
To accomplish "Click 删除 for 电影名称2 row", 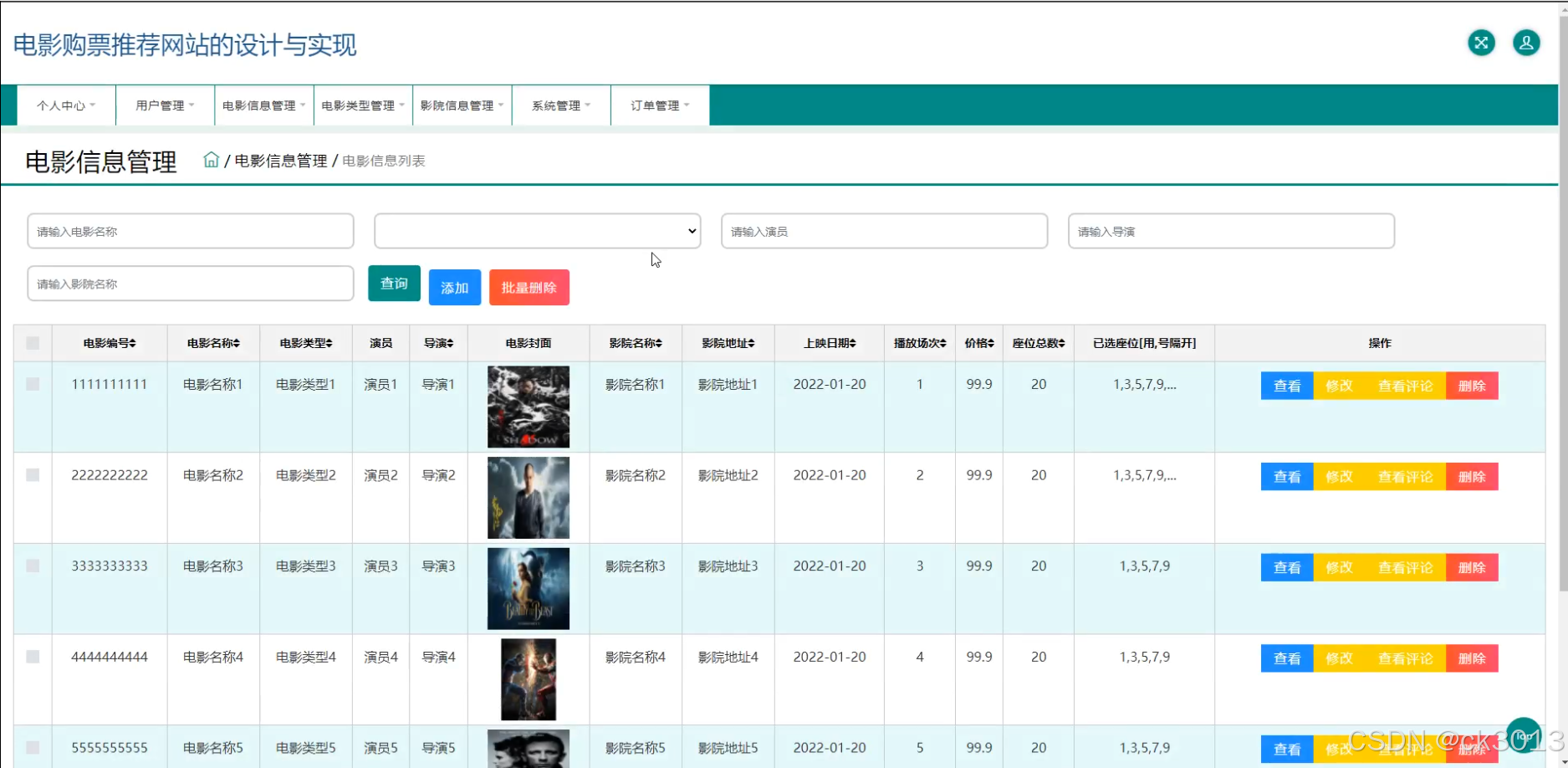I will pyautogui.click(x=1472, y=477).
